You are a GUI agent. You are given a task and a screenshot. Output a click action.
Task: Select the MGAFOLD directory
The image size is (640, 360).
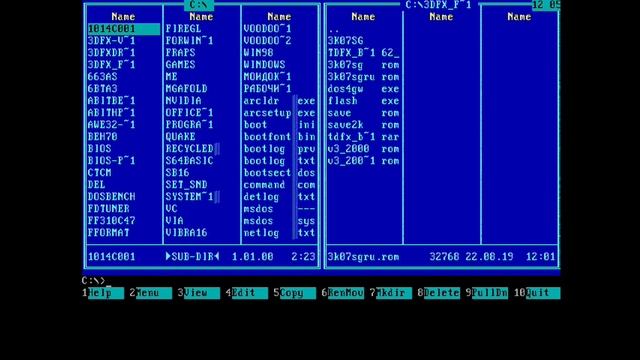(x=186, y=89)
